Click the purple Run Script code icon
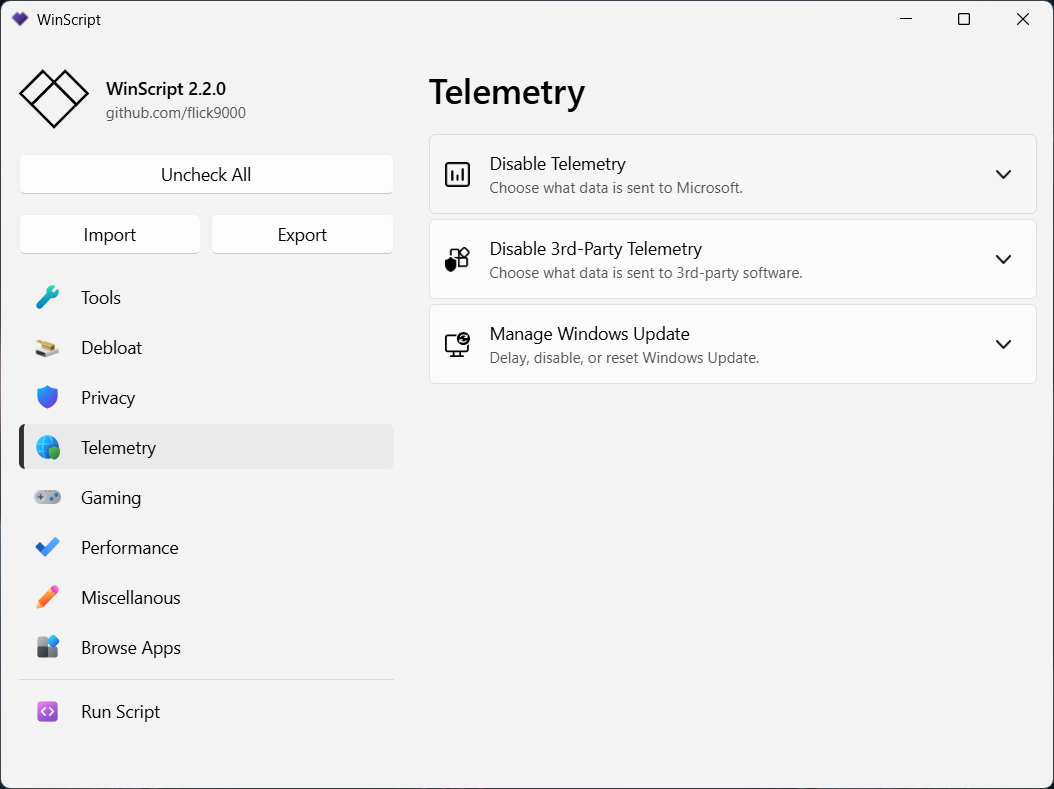 [x=47, y=712]
